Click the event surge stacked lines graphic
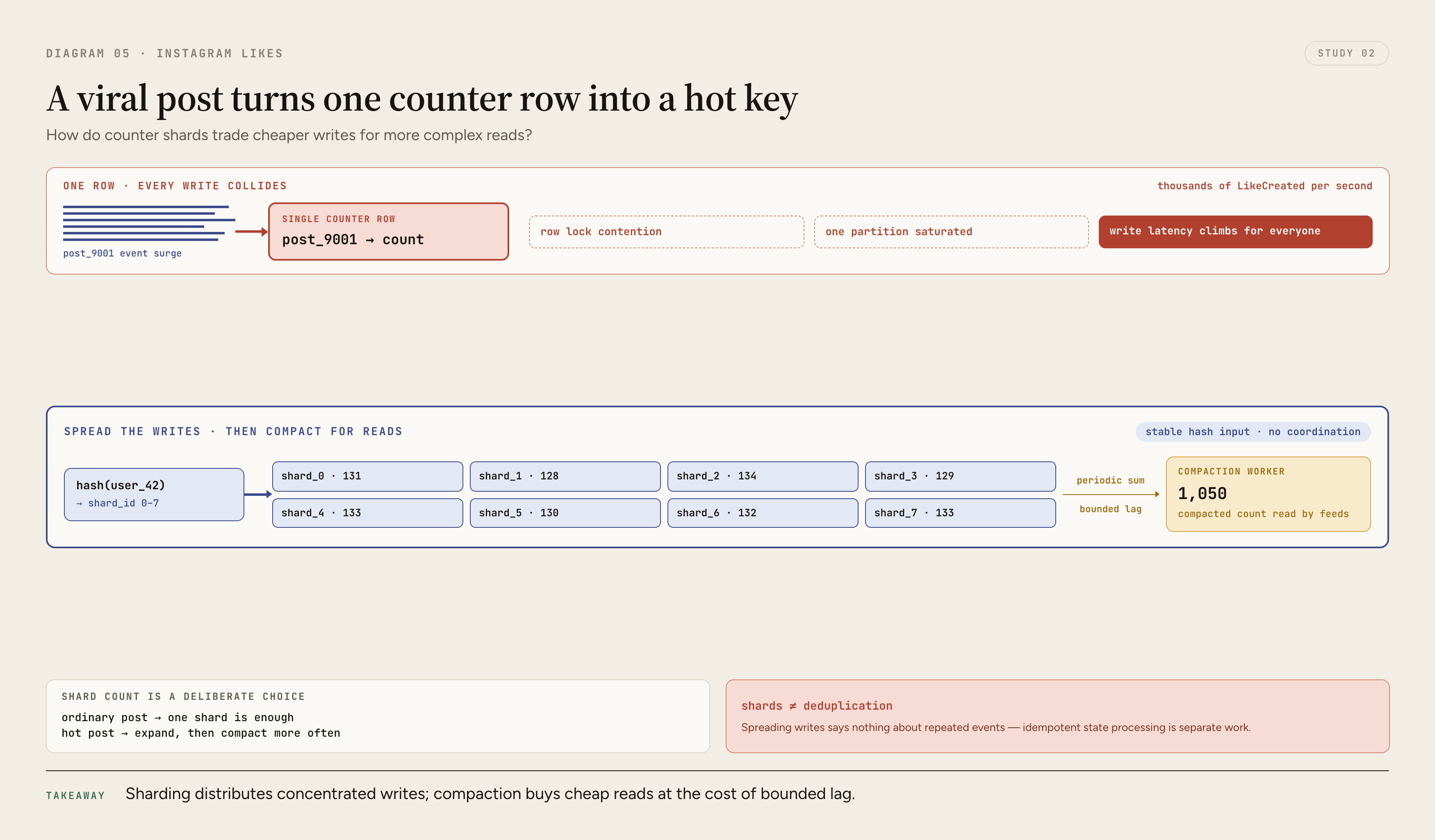Viewport: 1435px width, 840px height. tap(148, 223)
